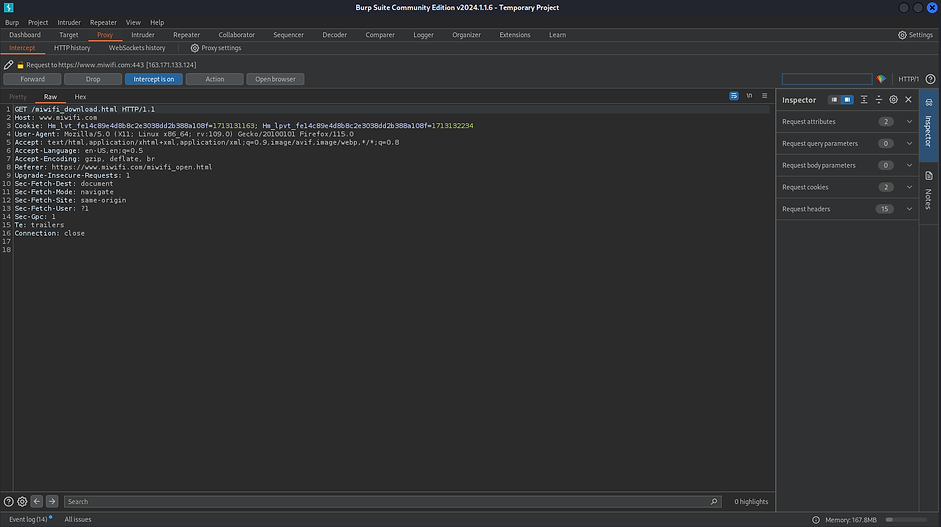The width and height of the screenshot is (941, 527).
Task: Open the highlight color picker icon
Action: pyautogui.click(x=881, y=79)
